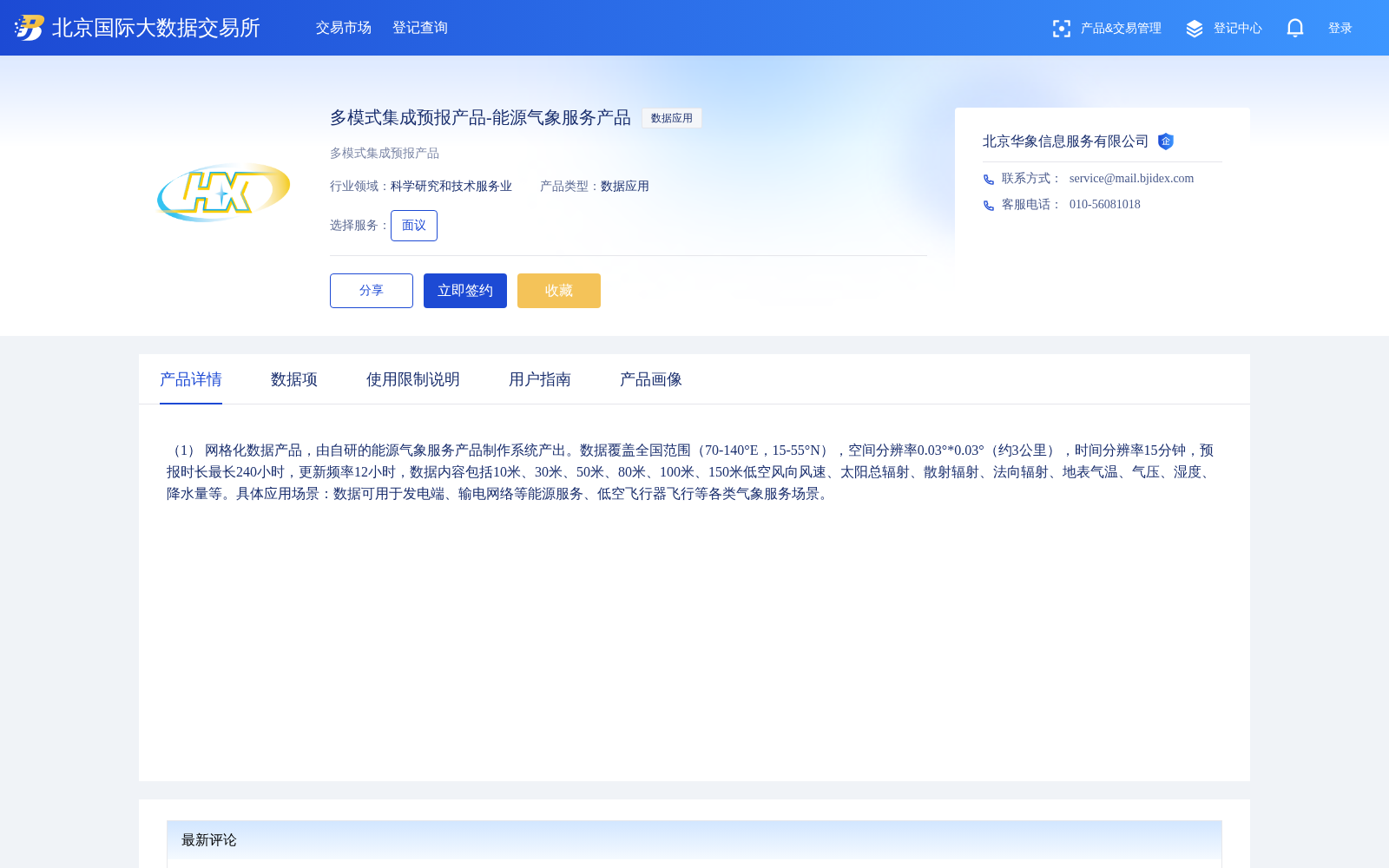
Task: Click the 数据应用 tag beside title
Action: click(672, 118)
